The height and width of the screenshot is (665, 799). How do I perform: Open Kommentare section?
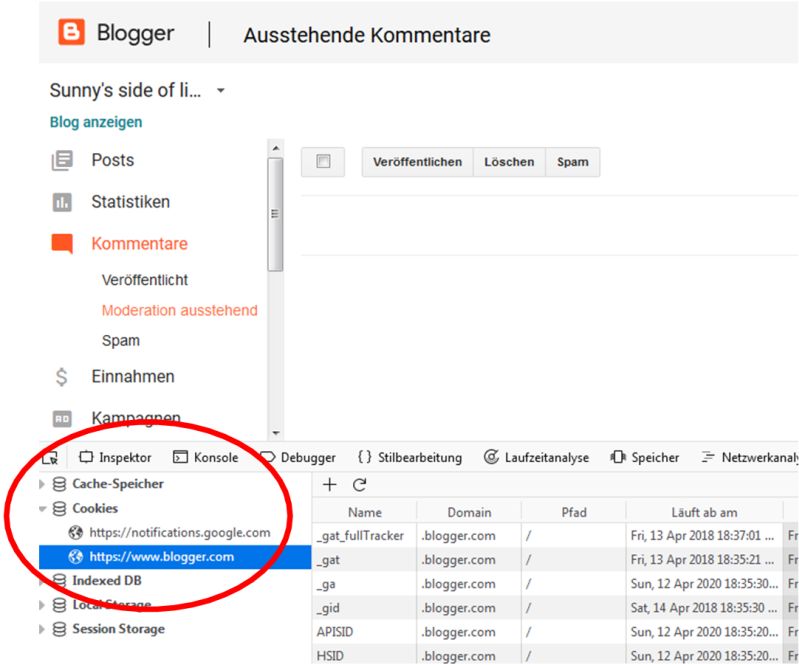point(140,244)
